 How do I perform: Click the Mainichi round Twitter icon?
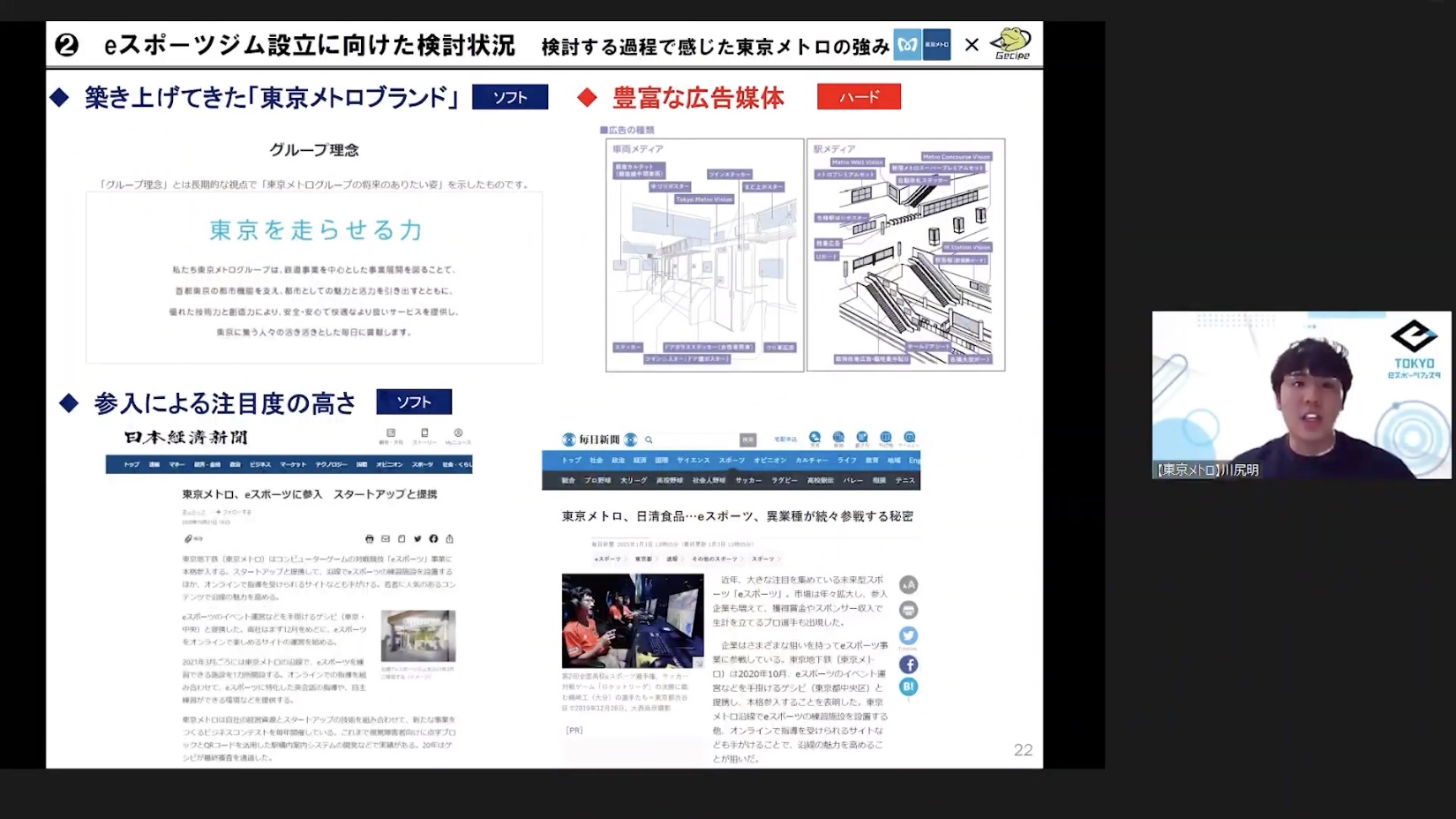point(908,635)
